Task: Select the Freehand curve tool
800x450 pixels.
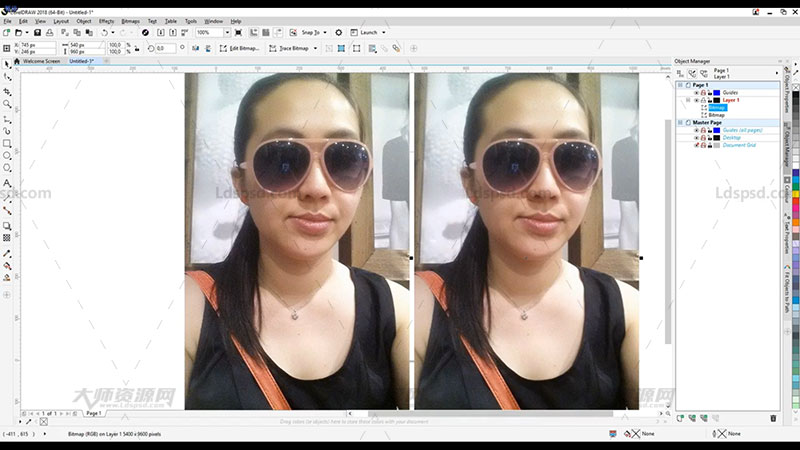Action: point(7,119)
